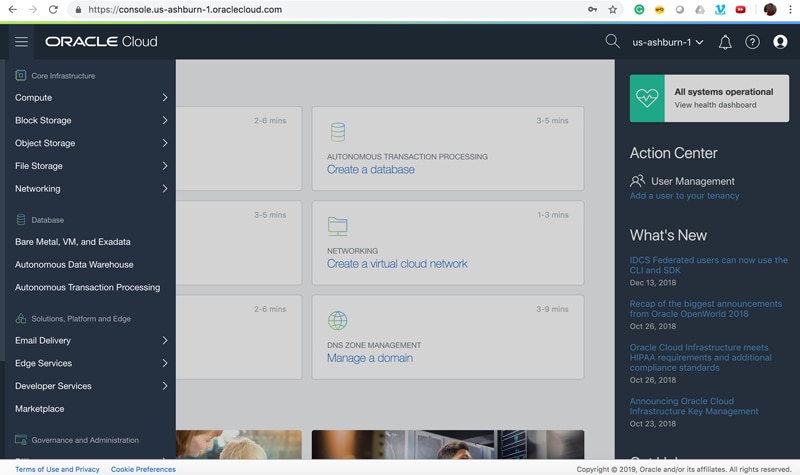
Task: Click the Networking card folder icon
Action: coord(337,226)
